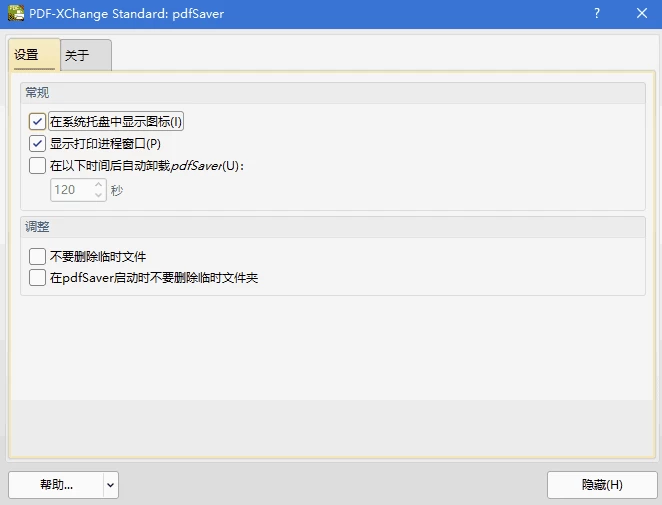The image size is (662, 505).
Task: Expand the dropdown arrow beside 帮助
Action: pos(110,485)
